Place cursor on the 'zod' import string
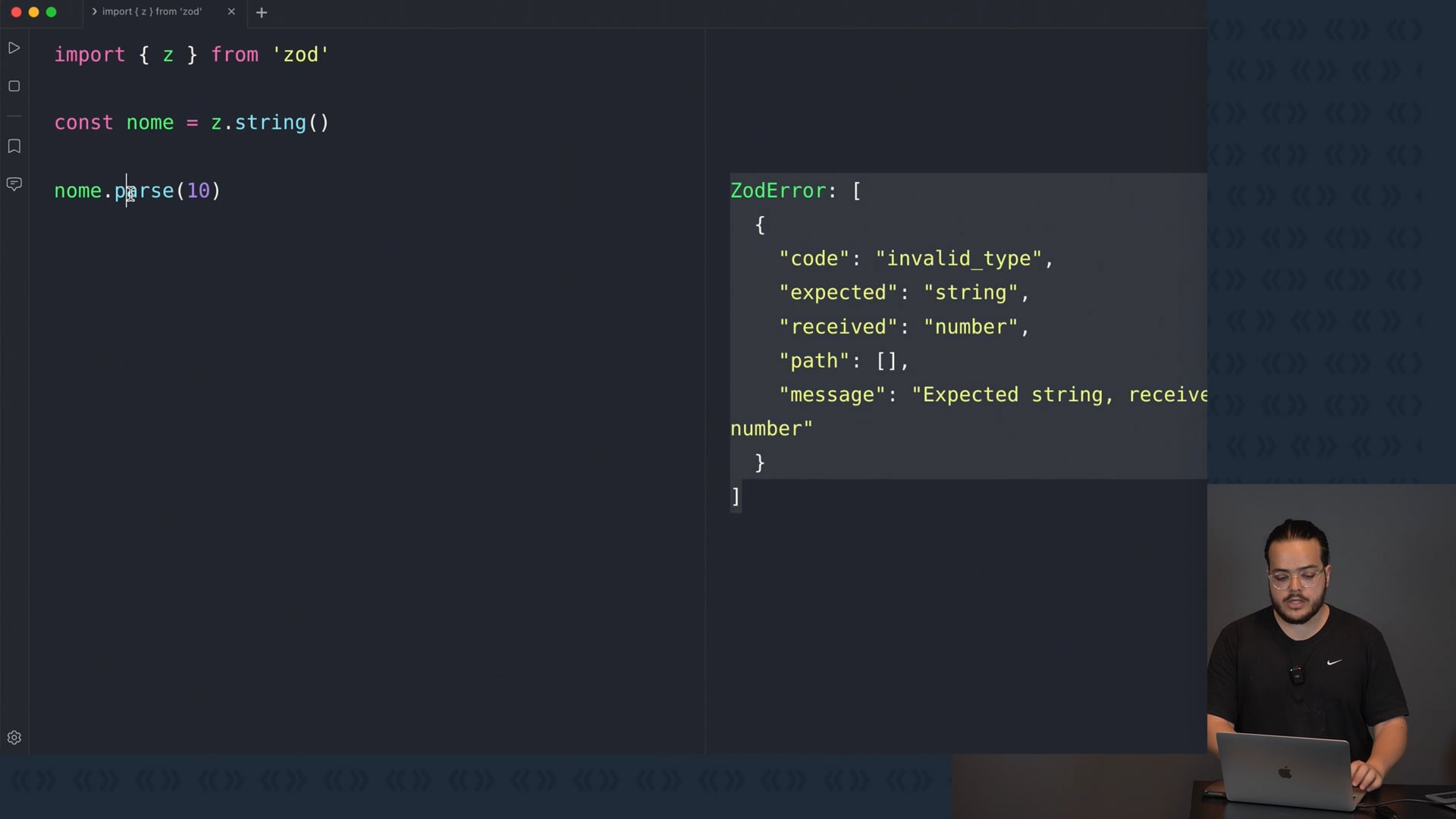1456x819 pixels. click(300, 55)
